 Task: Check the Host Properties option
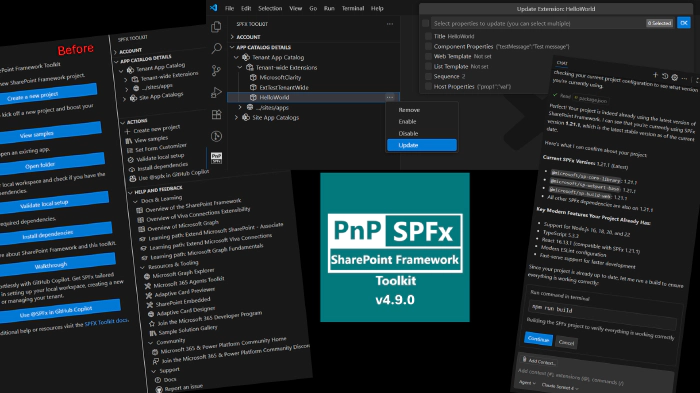click(x=429, y=87)
